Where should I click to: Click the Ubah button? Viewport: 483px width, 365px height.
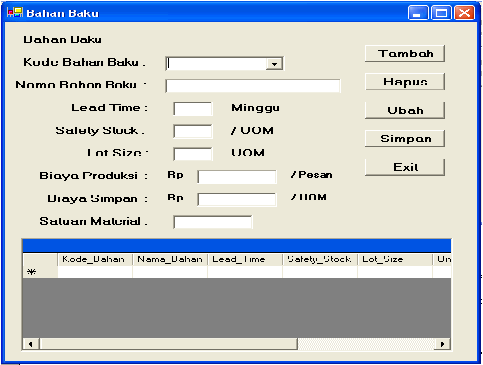point(405,110)
